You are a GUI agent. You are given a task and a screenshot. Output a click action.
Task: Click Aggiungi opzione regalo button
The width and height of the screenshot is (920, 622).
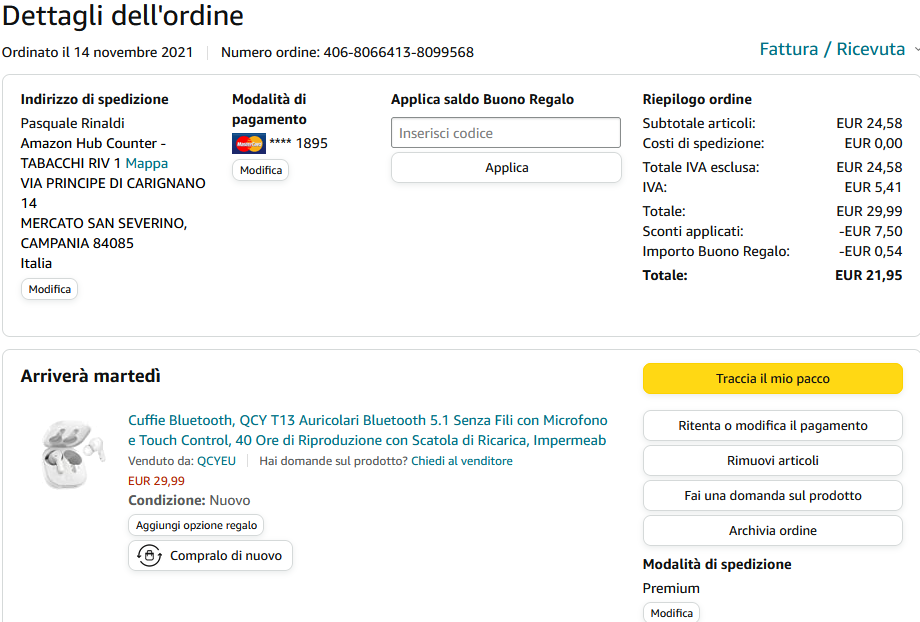pyautogui.click(x=196, y=525)
